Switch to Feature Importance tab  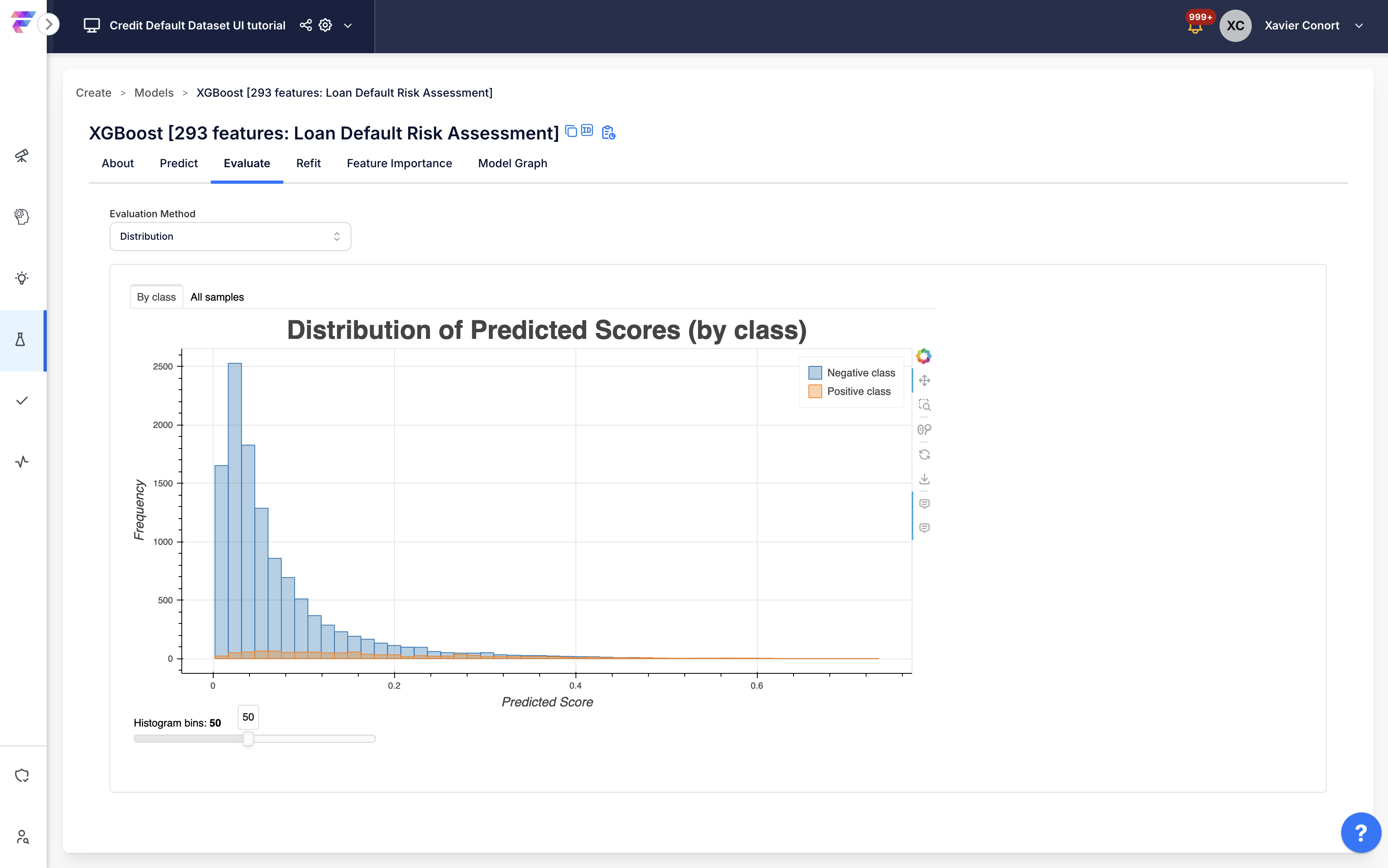399,164
